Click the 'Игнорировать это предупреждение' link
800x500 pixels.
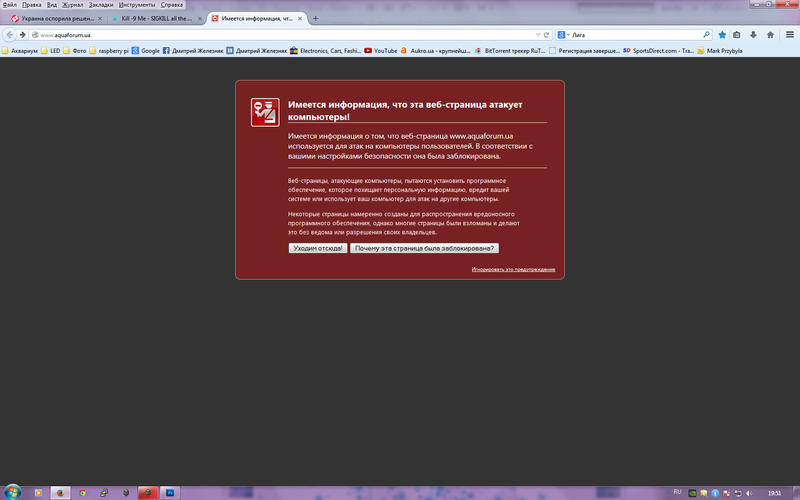tap(513, 270)
